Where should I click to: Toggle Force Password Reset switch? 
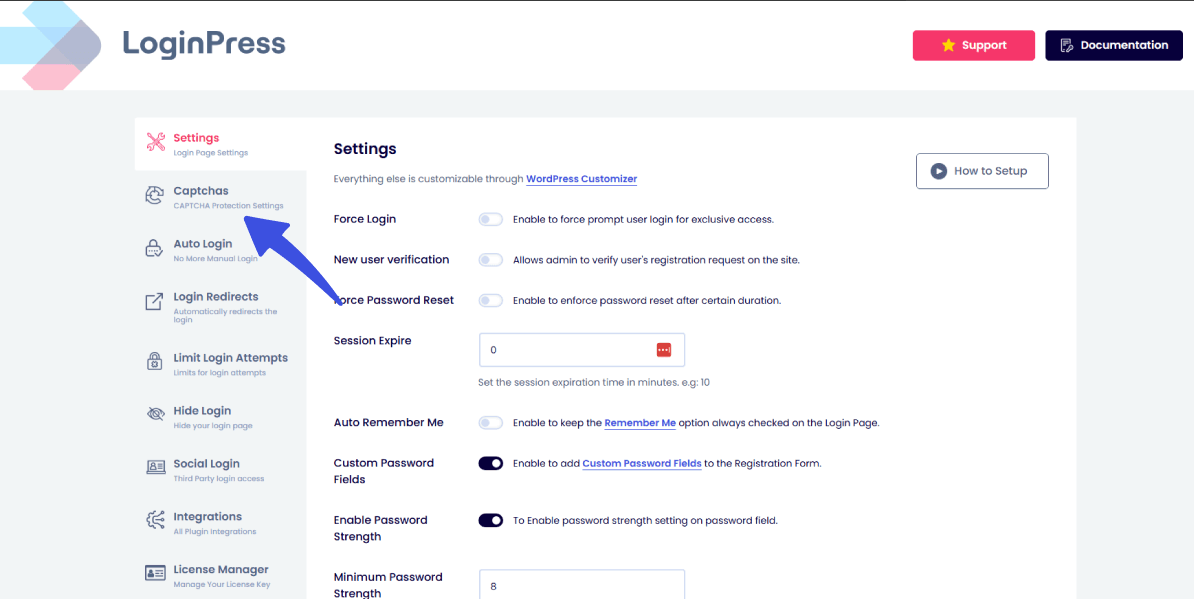(491, 301)
